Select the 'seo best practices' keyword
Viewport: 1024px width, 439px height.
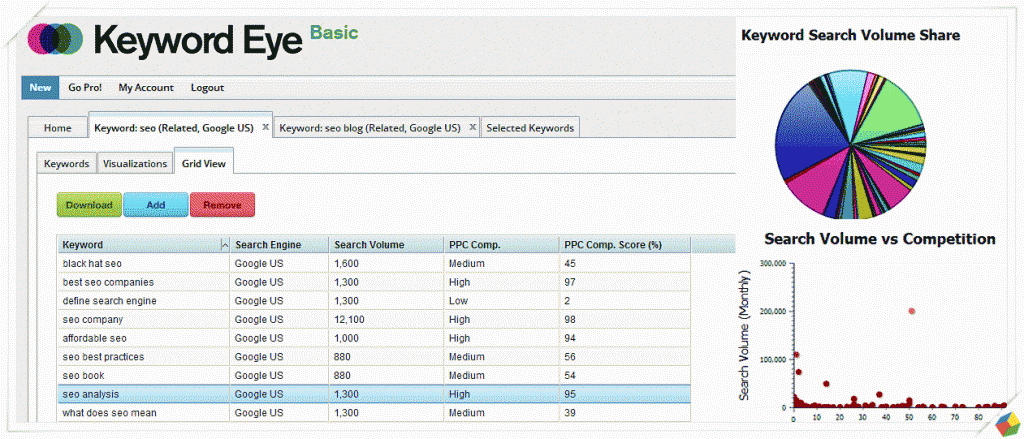103,357
